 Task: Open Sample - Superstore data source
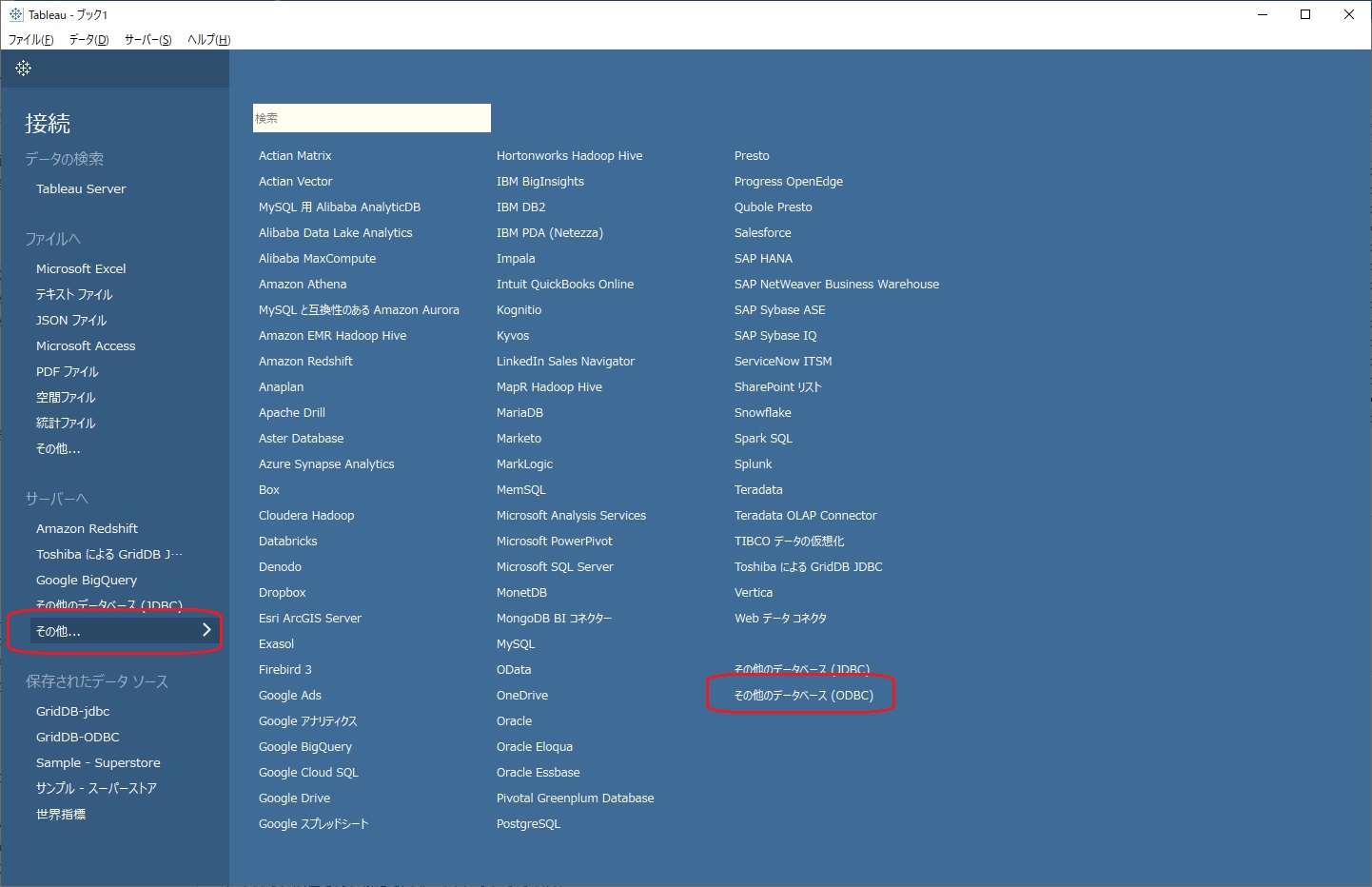[x=98, y=763]
